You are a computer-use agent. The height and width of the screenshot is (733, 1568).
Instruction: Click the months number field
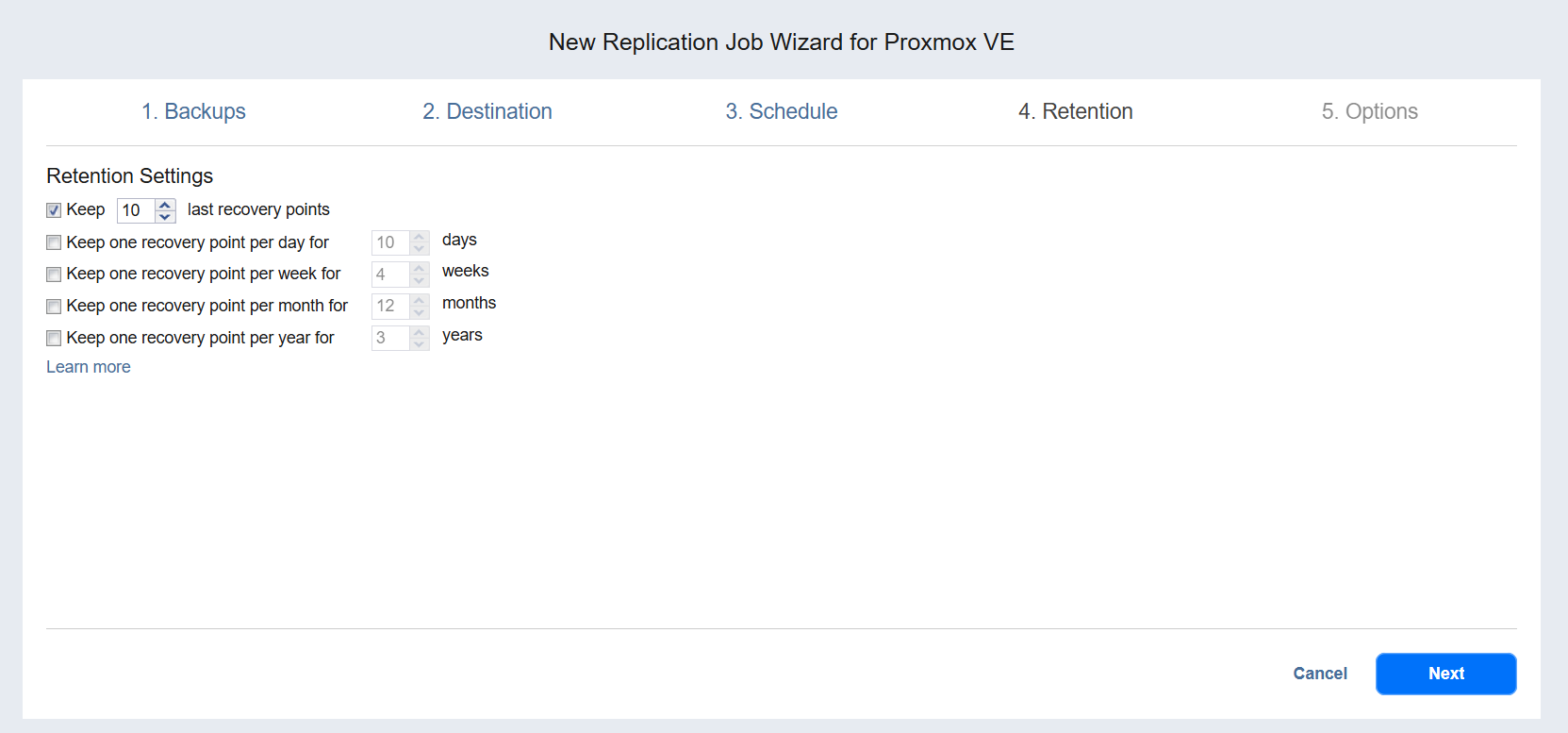pyautogui.click(x=390, y=307)
